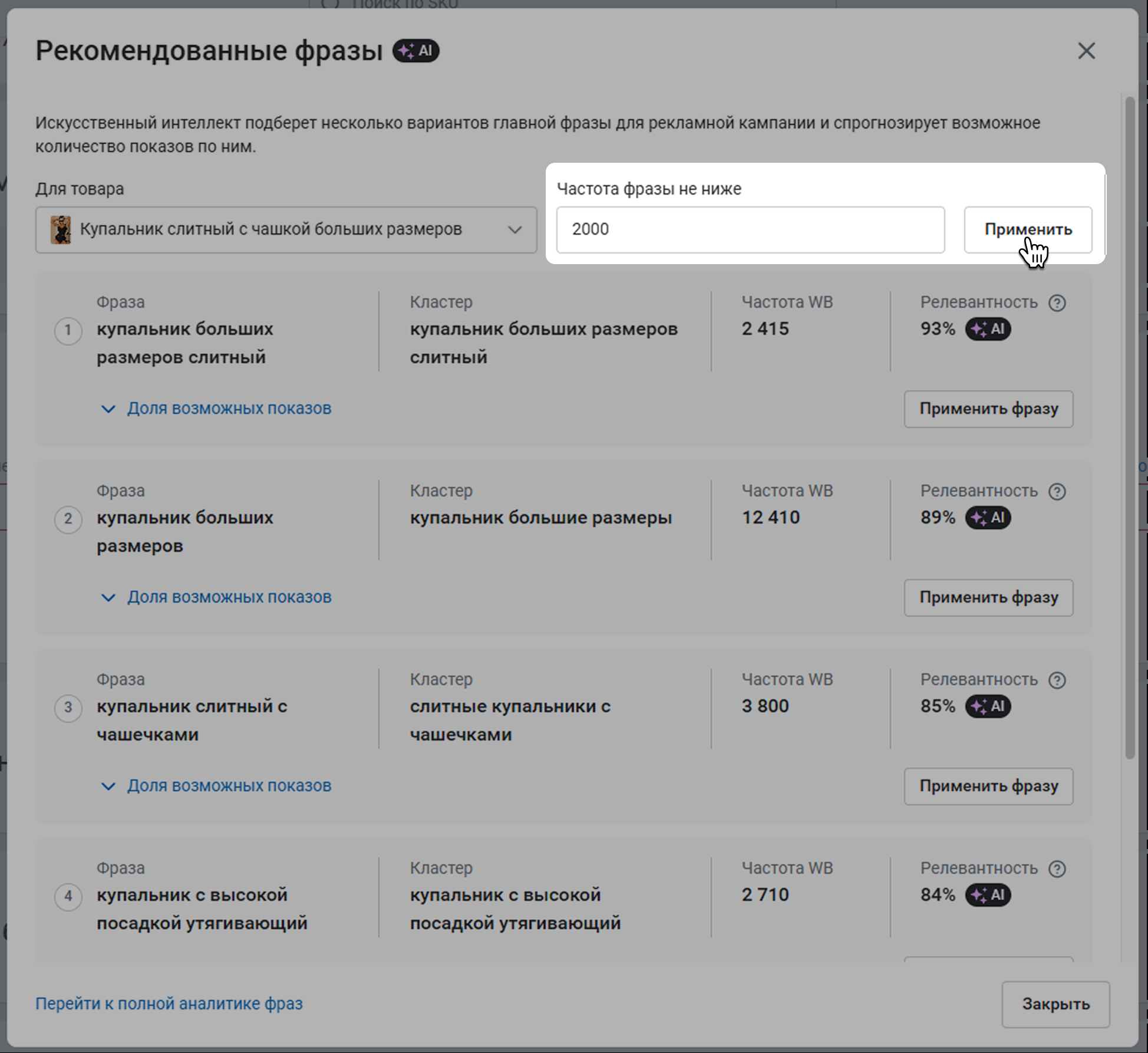Click cluster text купальник большие размеры
Screen dimensions: 1148x1053
(541, 518)
